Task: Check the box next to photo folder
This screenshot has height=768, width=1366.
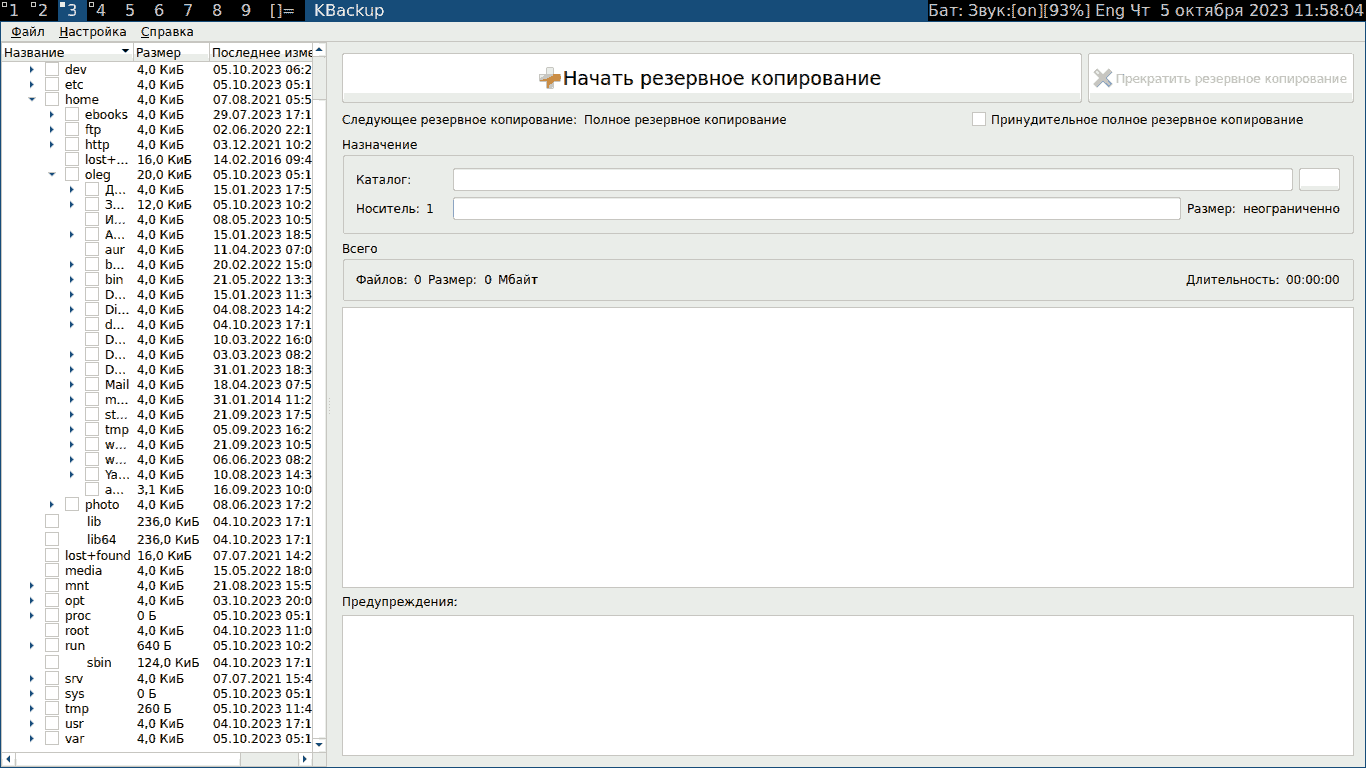Action: pyautogui.click(x=71, y=504)
